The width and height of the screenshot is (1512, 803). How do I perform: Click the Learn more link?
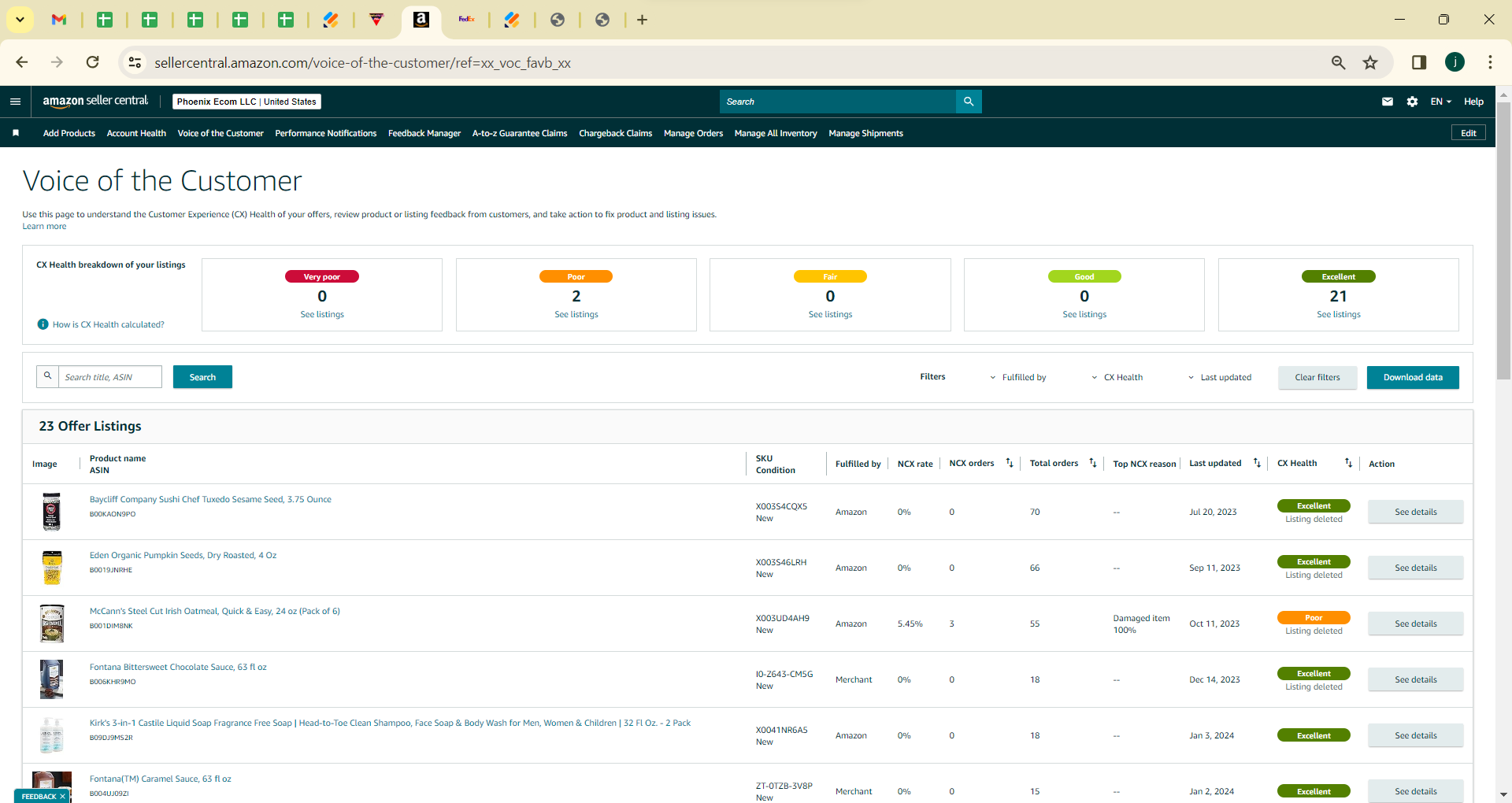[x=44, y=227]
